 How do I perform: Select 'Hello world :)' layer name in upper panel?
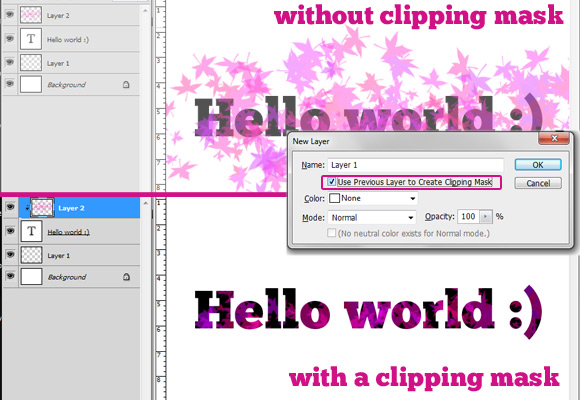click(68, 40)
